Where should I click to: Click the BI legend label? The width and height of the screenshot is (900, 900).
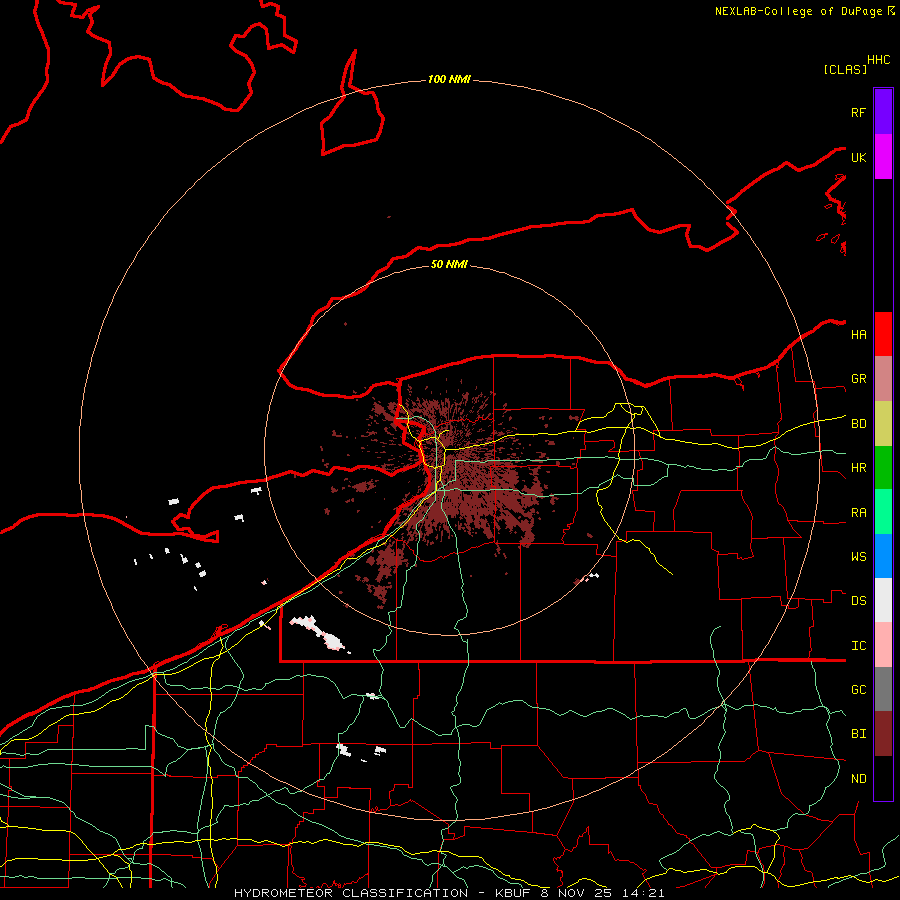(858, 734)
